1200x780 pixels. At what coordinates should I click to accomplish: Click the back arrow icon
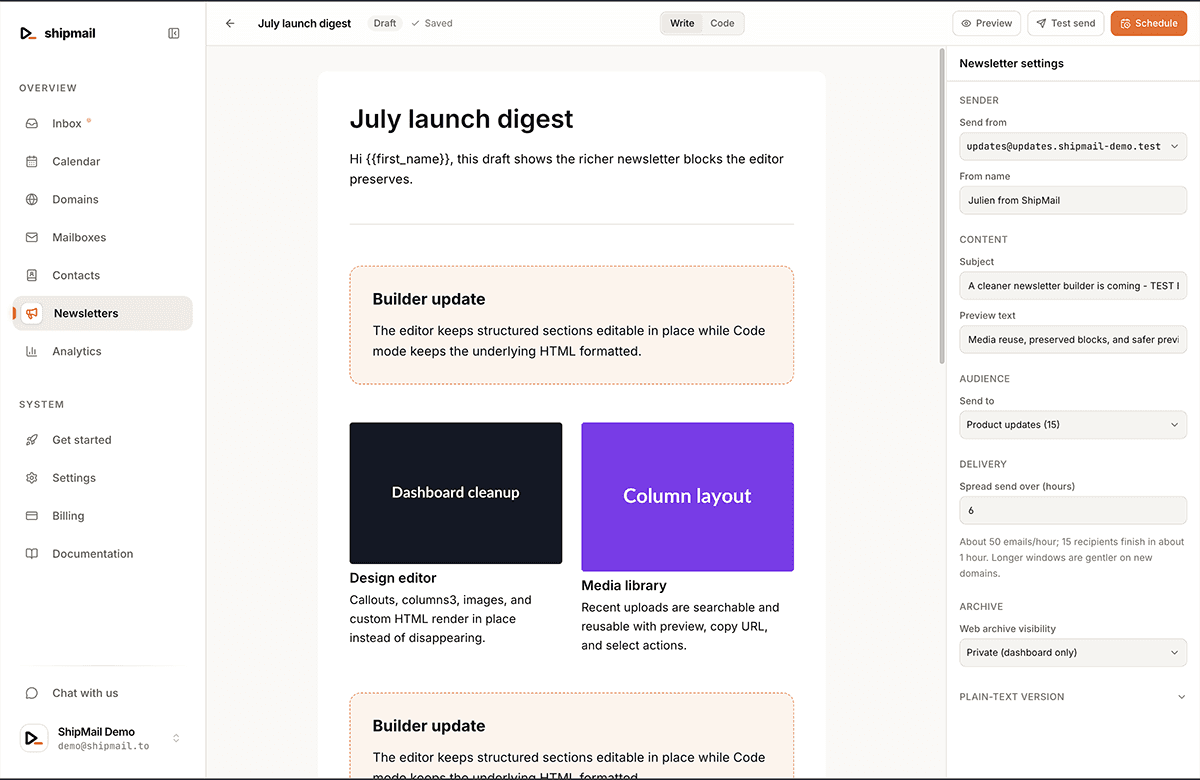click(x=230, y=23)
